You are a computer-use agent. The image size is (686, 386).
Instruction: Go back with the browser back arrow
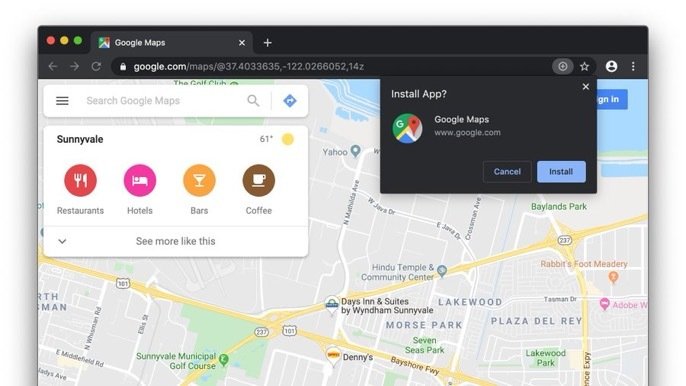coord(53,67)
